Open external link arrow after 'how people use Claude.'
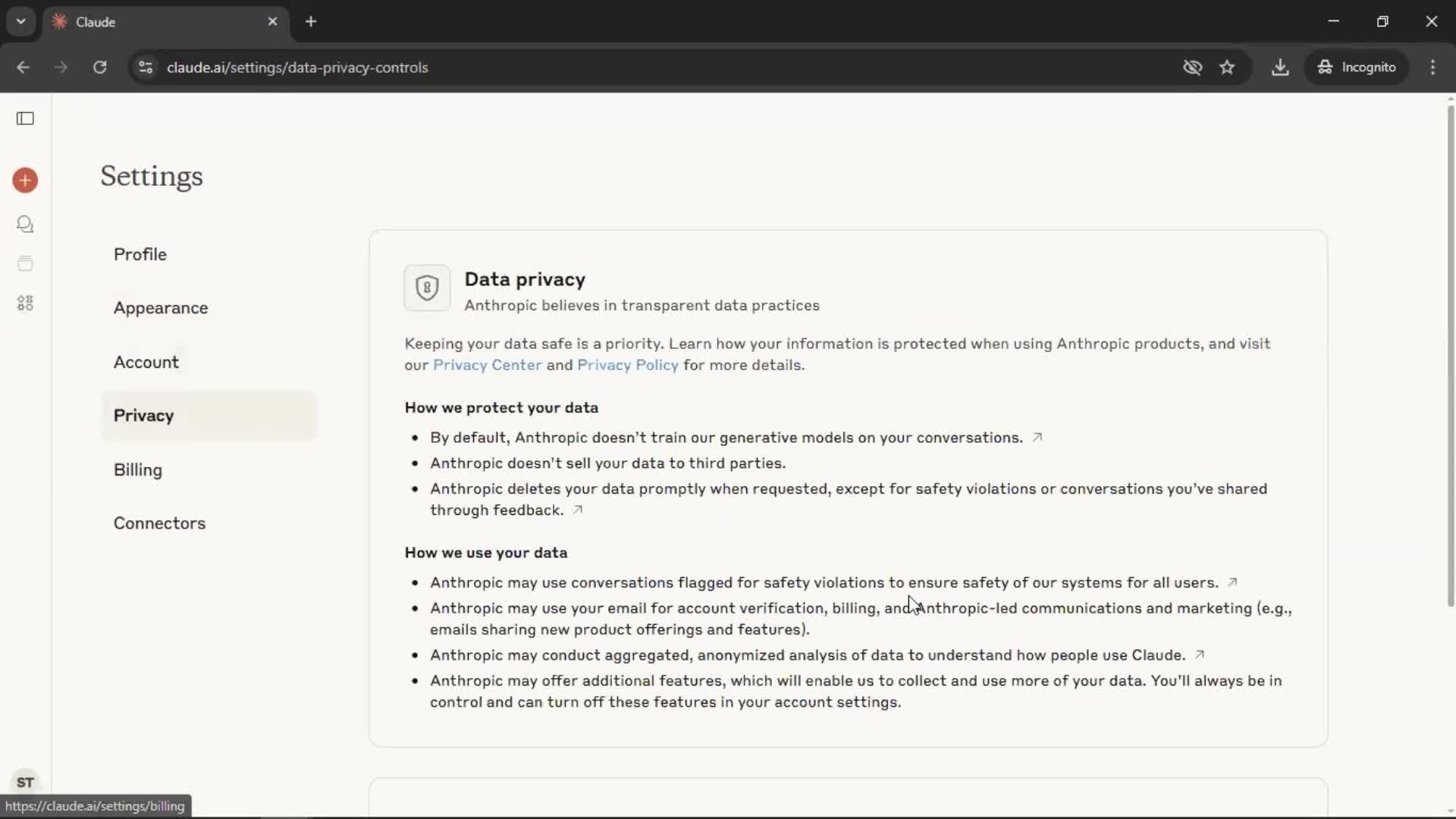 pos(1200,655)
